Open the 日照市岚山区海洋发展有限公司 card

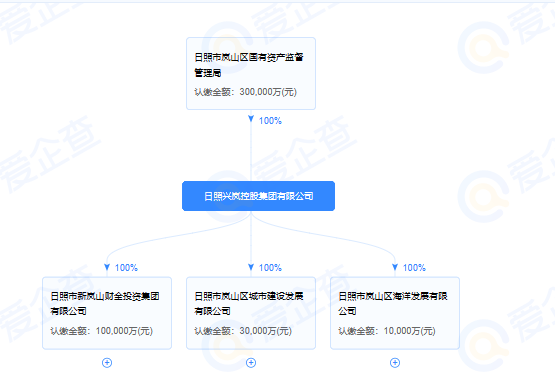pyautogui.click(x=395, y=313)
